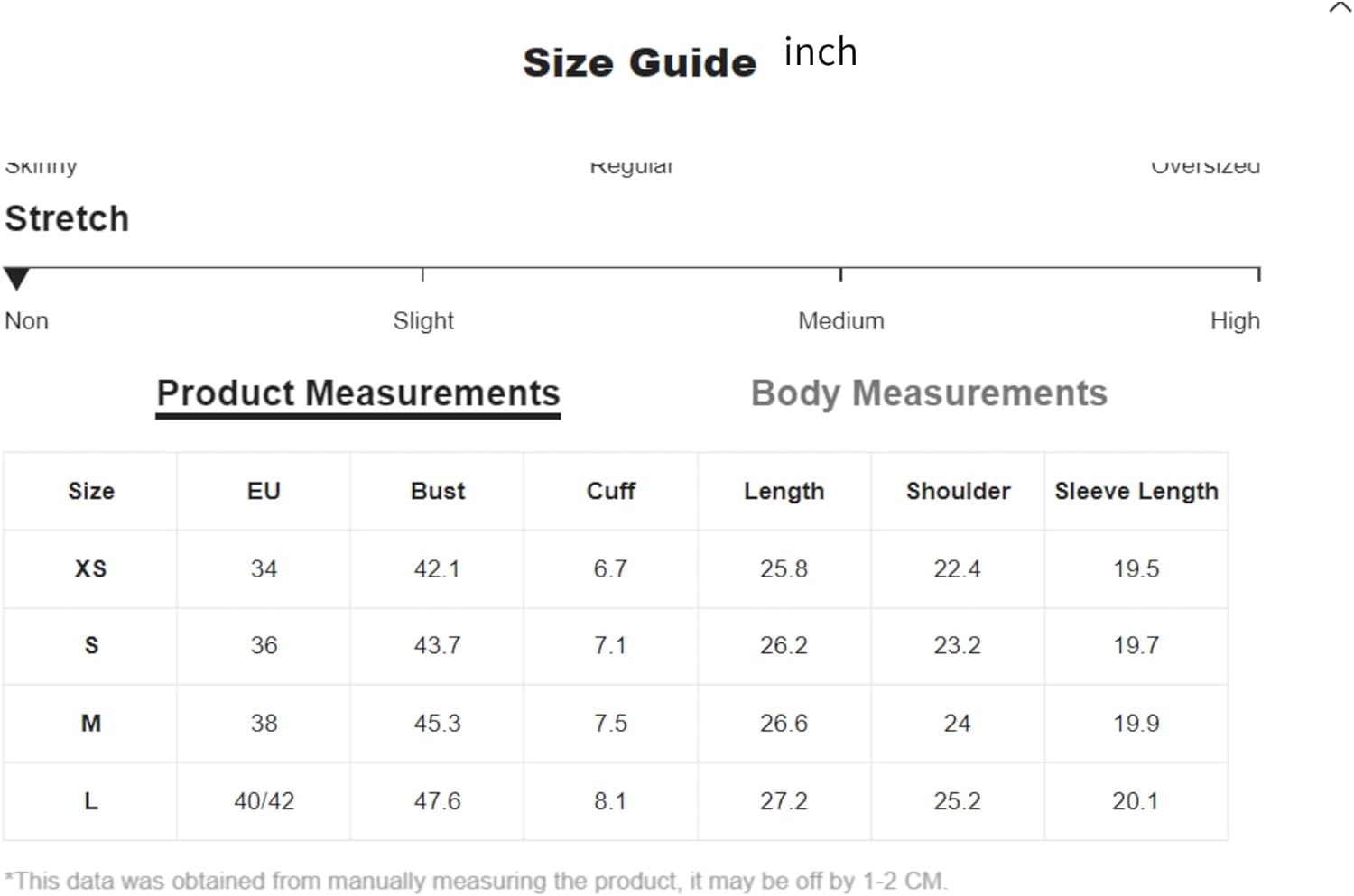
Task: Click the Bust column header
Action: (438, 491)
